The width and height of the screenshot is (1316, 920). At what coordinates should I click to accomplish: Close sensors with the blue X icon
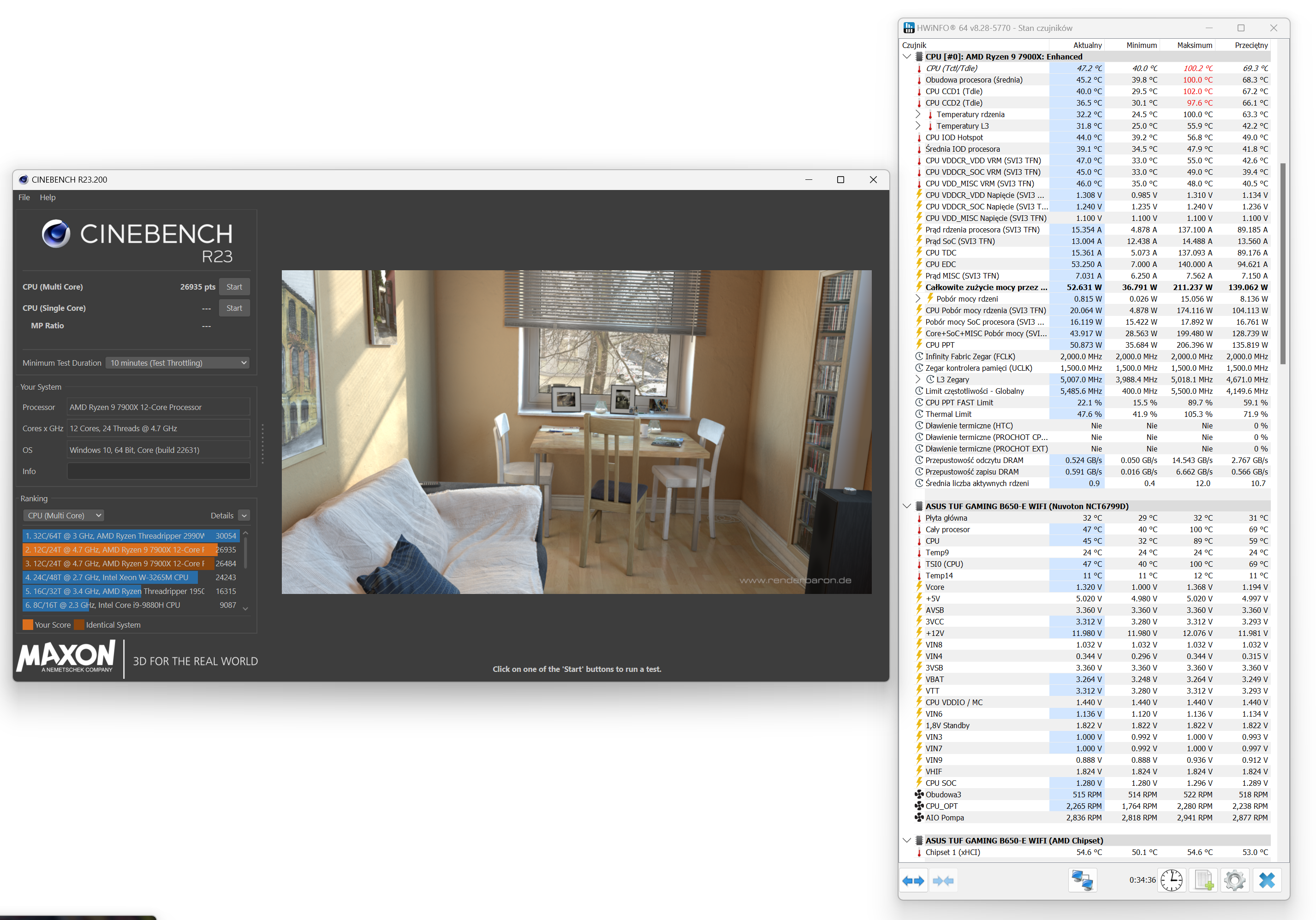(1267, 880)
